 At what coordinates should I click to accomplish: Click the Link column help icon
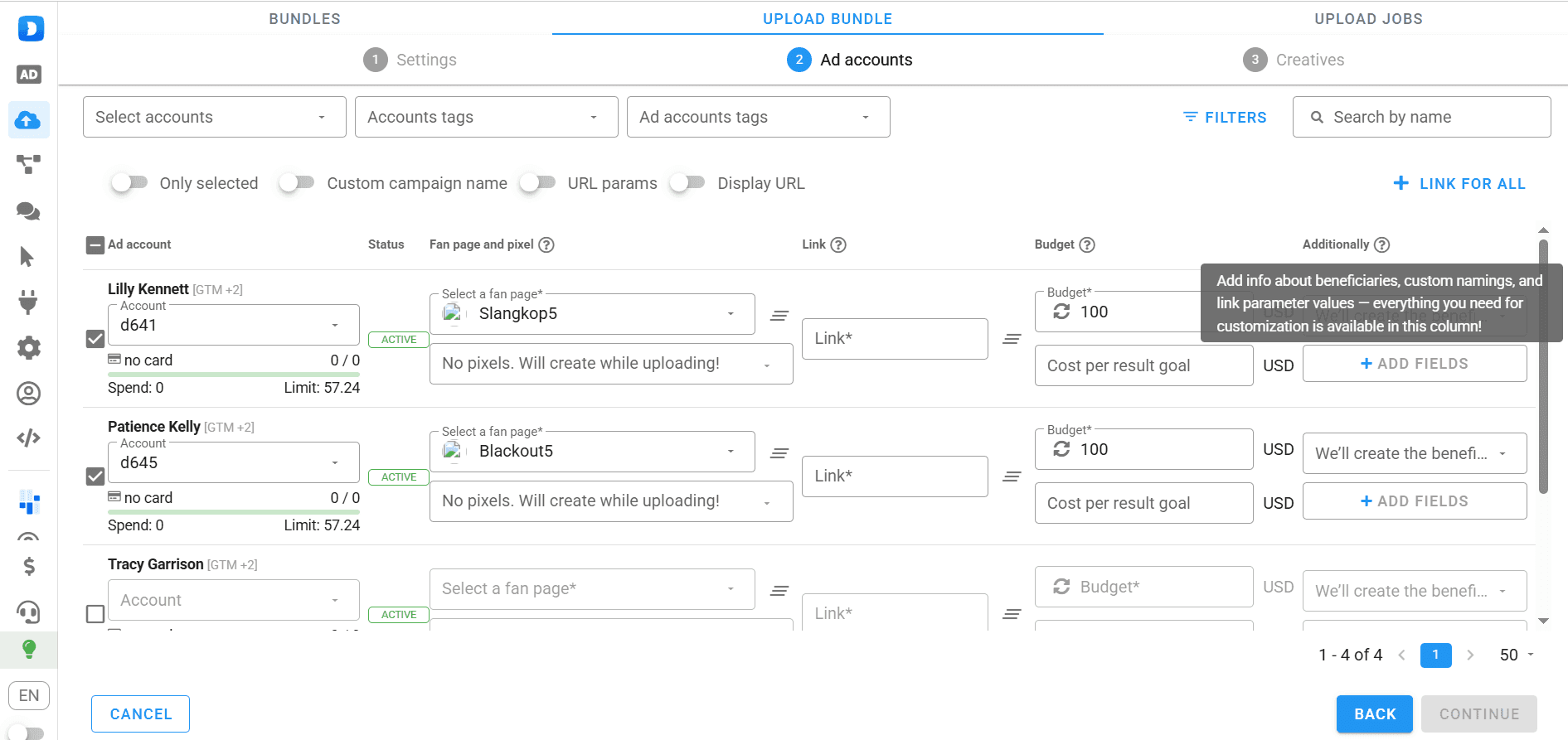[x=838, y=244]
